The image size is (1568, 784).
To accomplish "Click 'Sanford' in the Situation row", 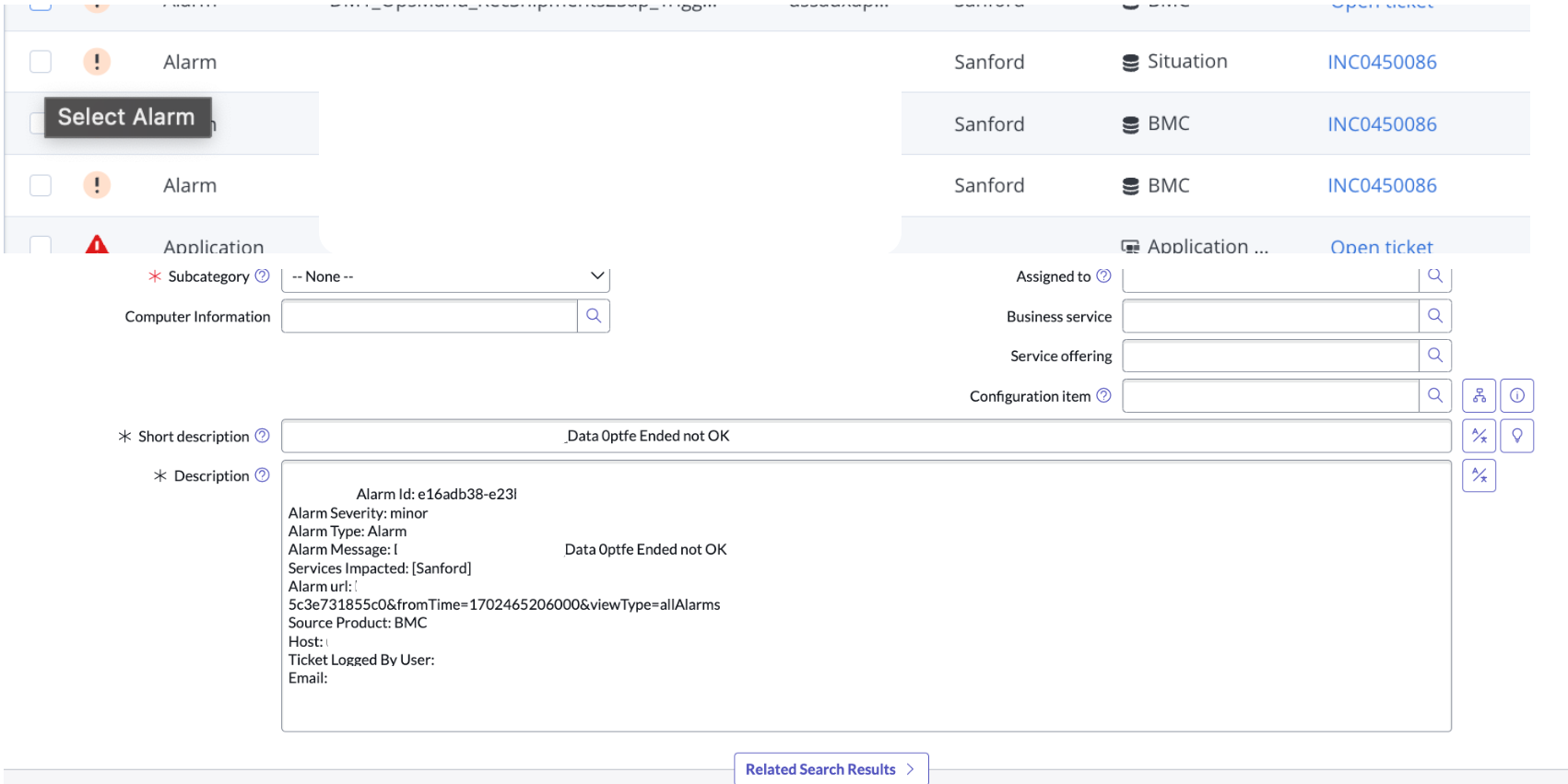I will pos(989,62).
